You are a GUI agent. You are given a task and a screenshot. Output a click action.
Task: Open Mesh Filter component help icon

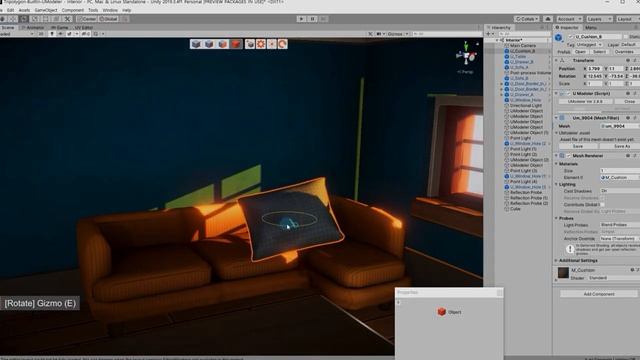(628, 118)
